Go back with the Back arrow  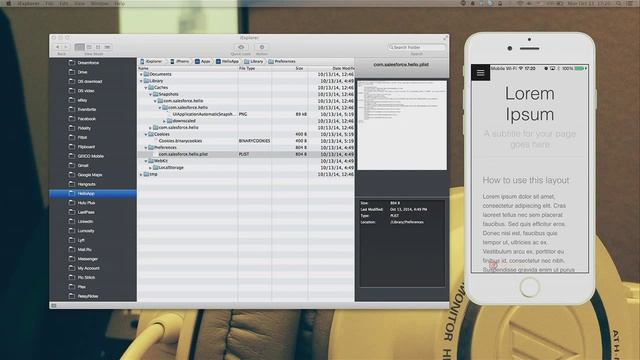point(58,47)
